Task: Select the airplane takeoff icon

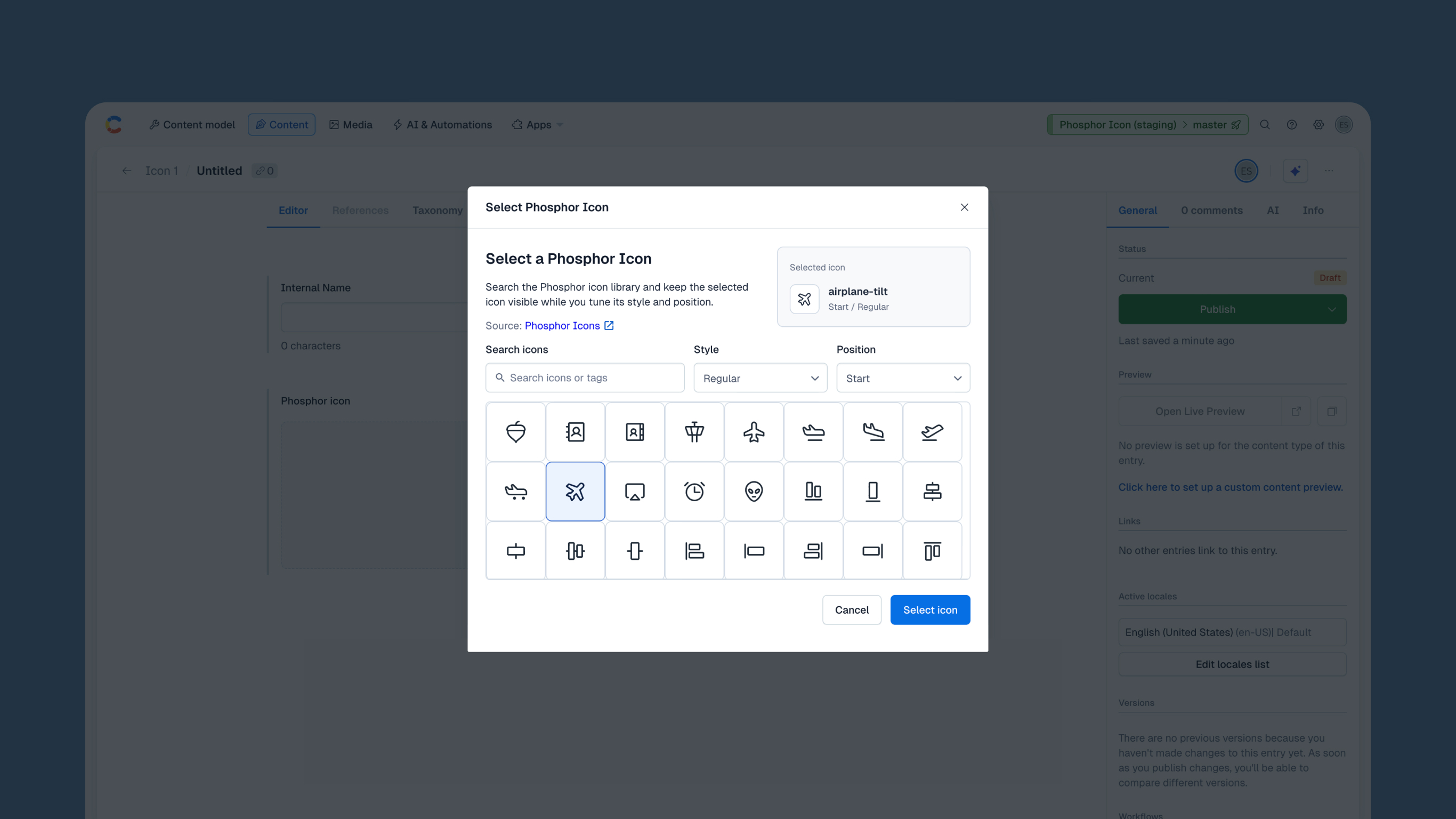Action: 932,431
